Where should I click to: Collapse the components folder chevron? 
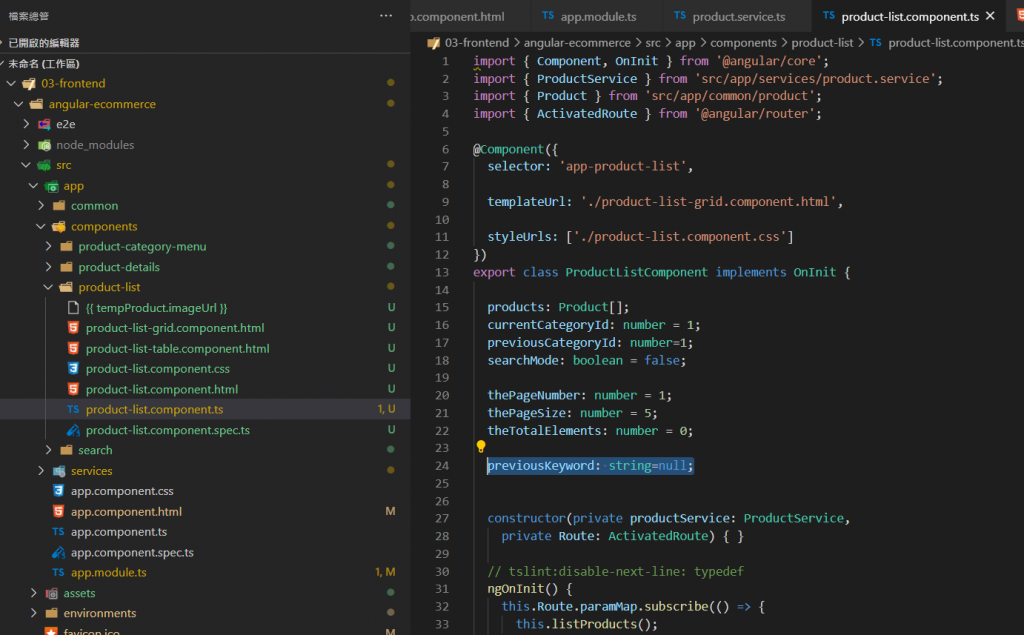(x=41, y=226)
